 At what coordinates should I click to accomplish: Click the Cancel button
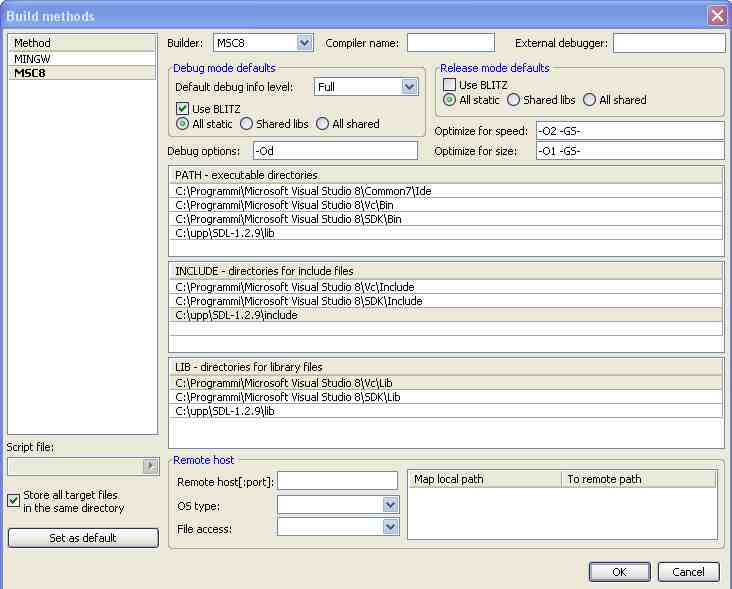[688, 572]
